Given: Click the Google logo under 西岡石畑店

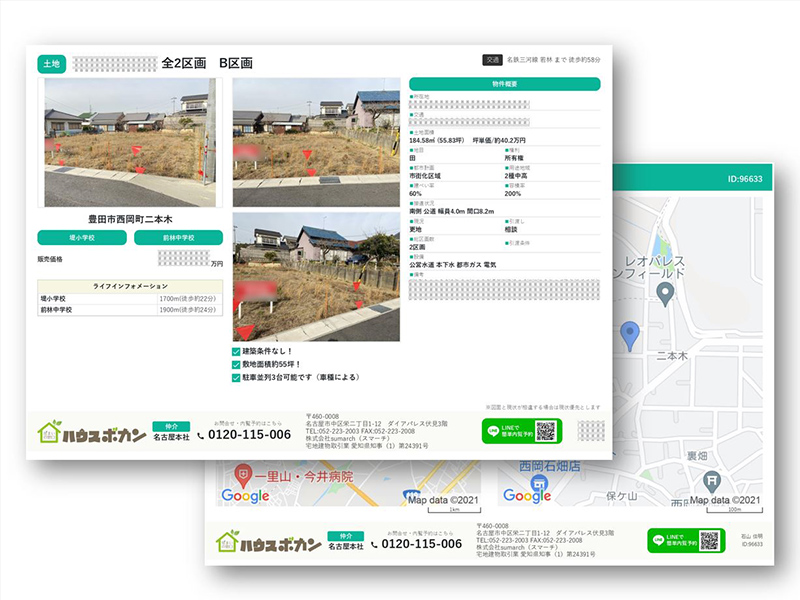Looking at the screenshot, I should tap(527, 495).
